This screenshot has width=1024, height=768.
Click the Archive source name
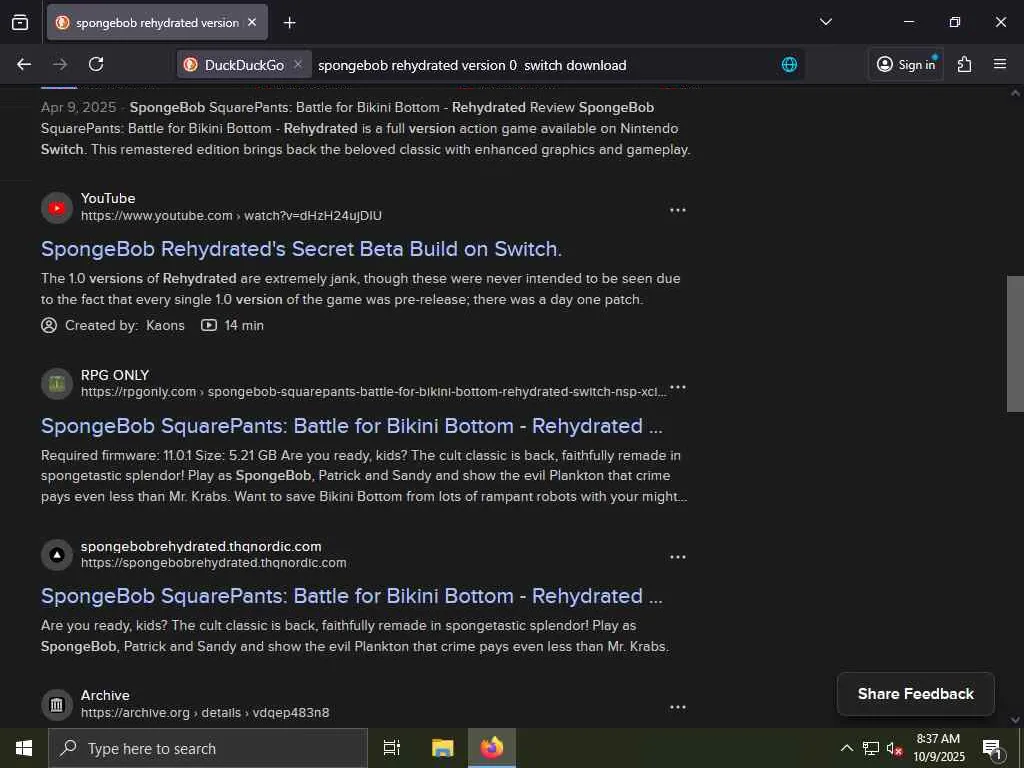click(105, 696)
